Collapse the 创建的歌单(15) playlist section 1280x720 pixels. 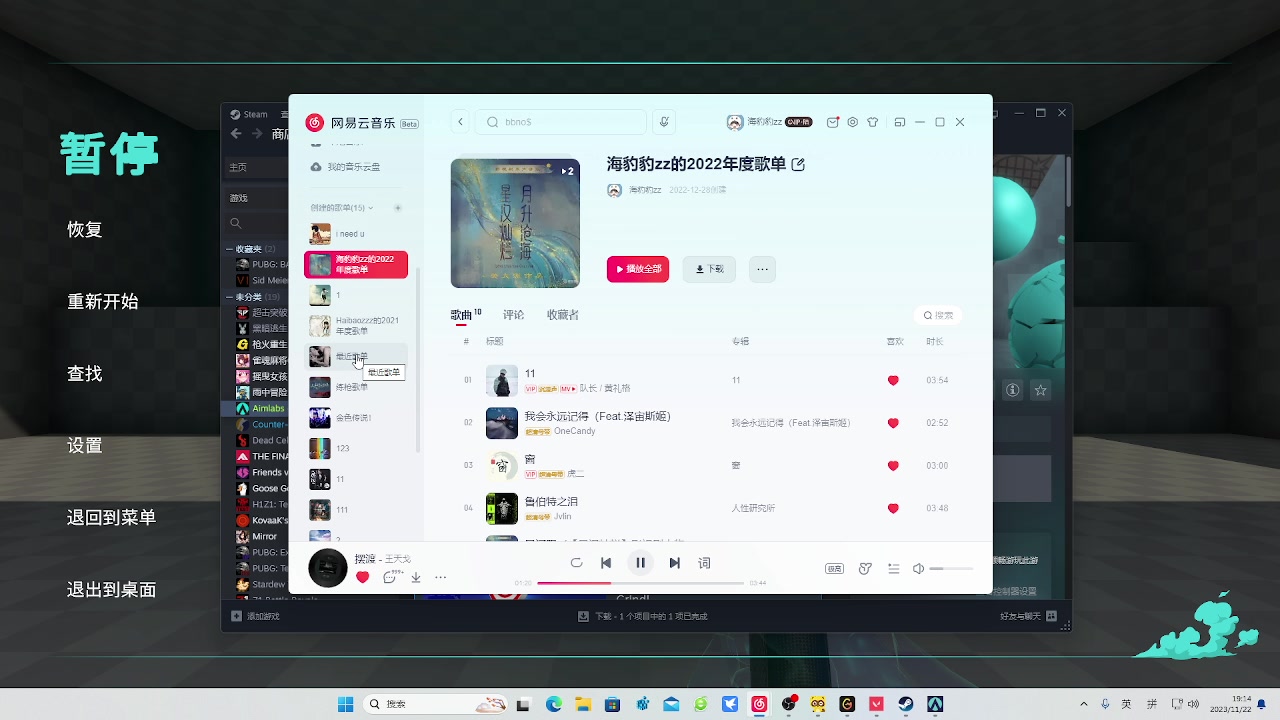(x=341, y=208)
